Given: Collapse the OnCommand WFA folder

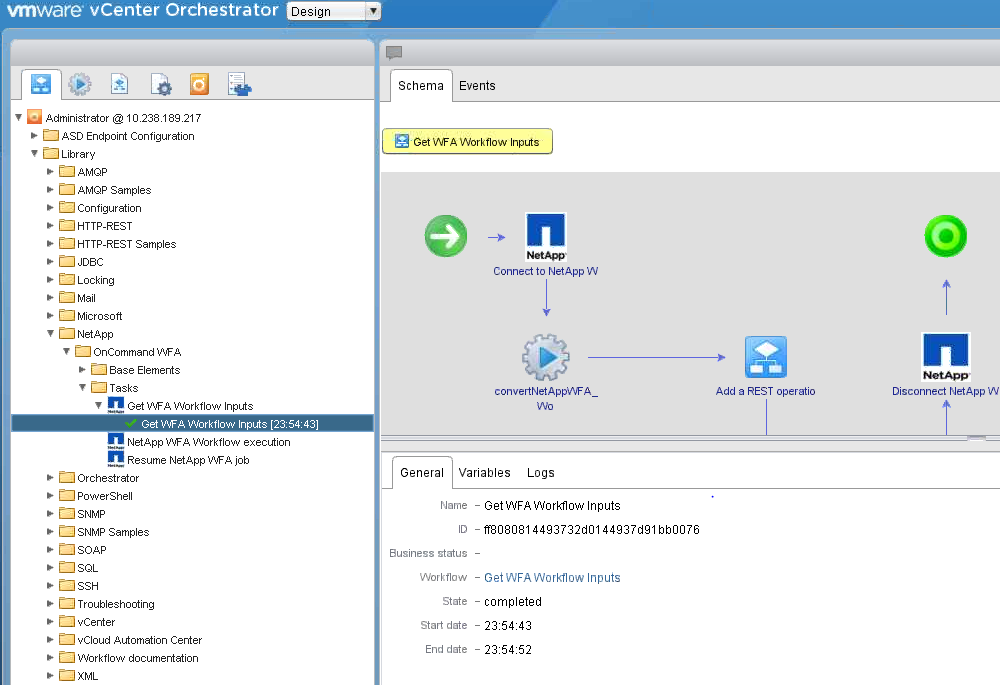Looking at the screenshot, I should pyautogui.click(x=66, y=351).
